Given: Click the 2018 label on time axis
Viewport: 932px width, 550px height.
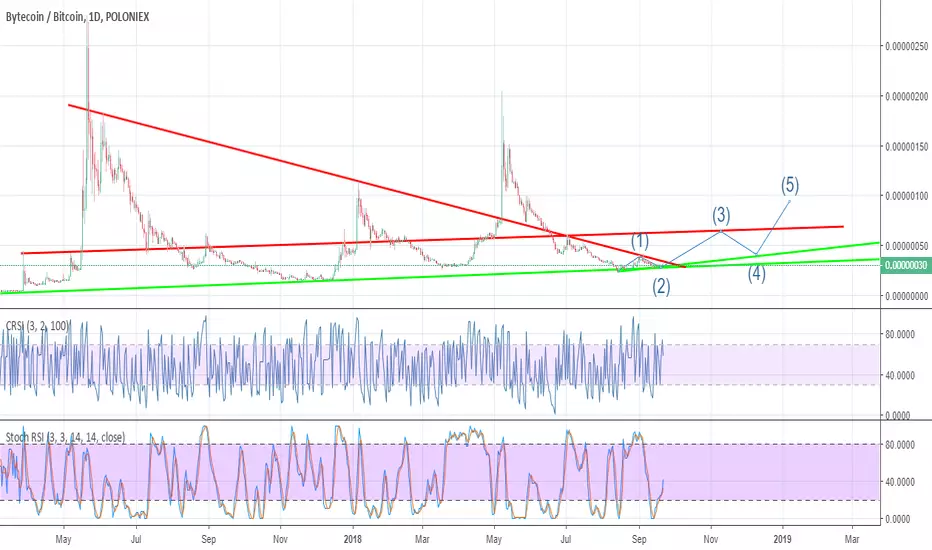Looking at the screenshot, I should 353,539.
